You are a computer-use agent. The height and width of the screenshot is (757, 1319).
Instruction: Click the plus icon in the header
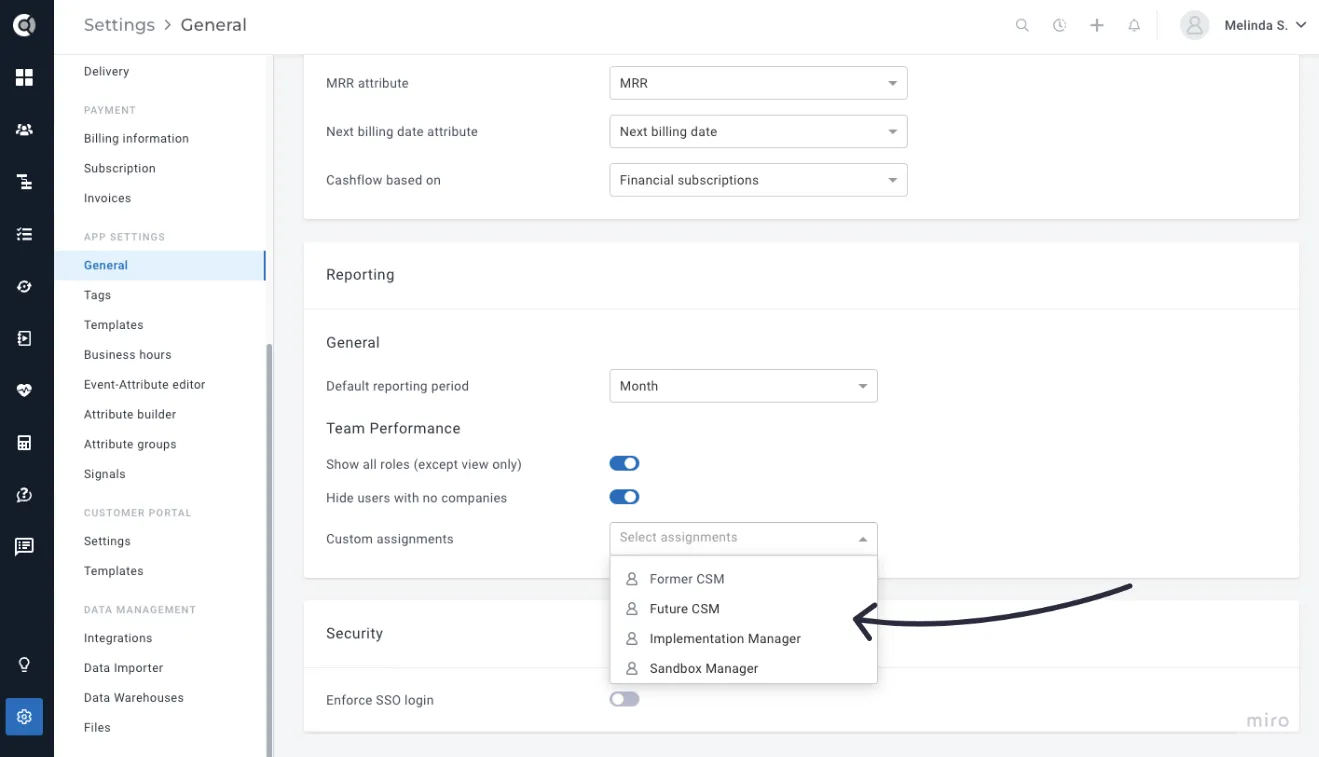(x=1097, y=26)
